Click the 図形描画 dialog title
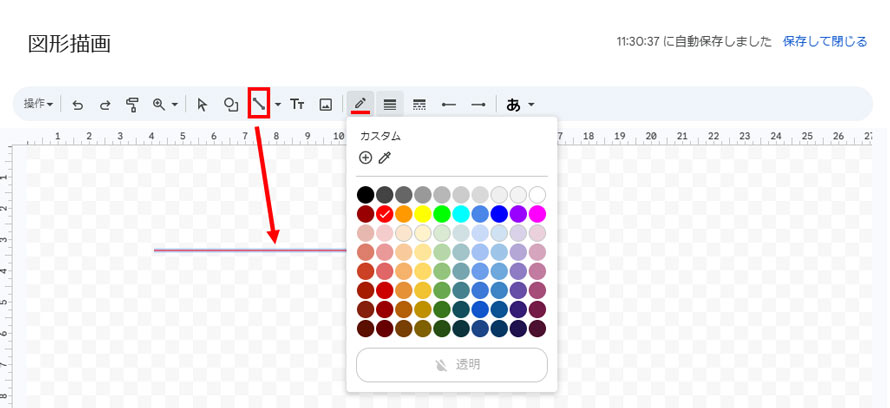The image size is (890, 408). pos(69,44)
